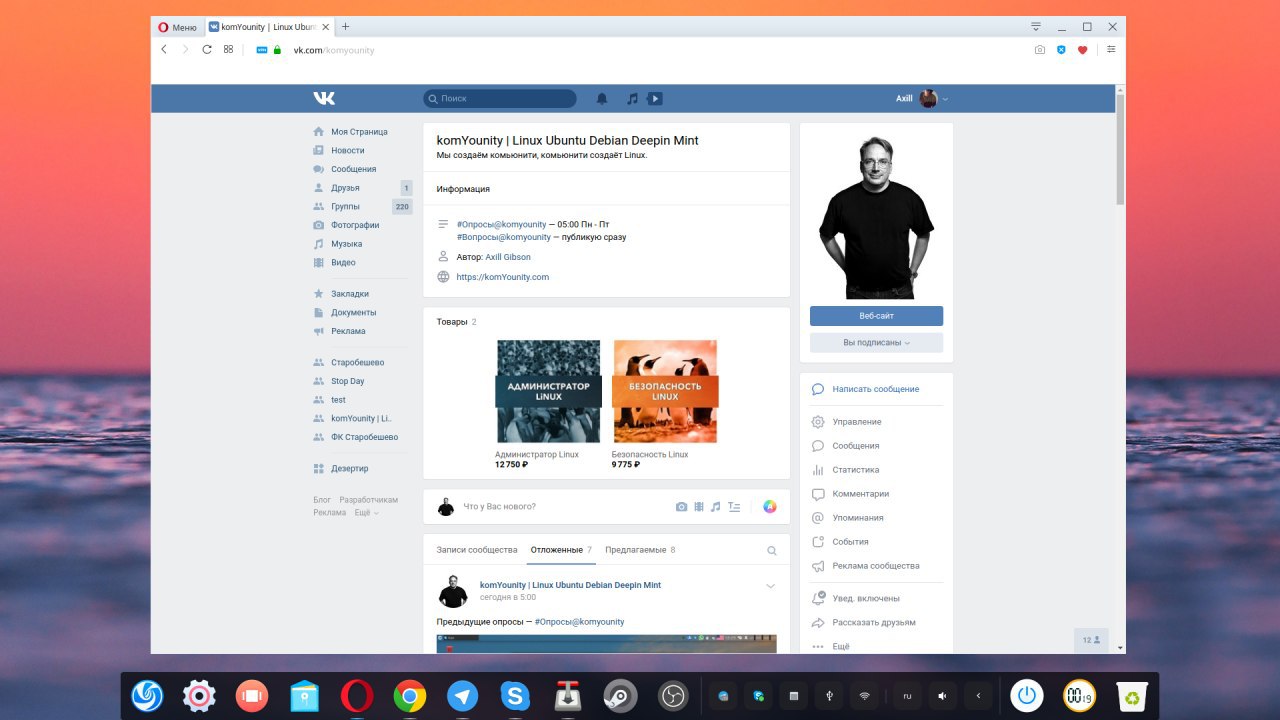1280x720 pixels.
Task: Click the colorful poster circle icon
Action: (770, 506)
